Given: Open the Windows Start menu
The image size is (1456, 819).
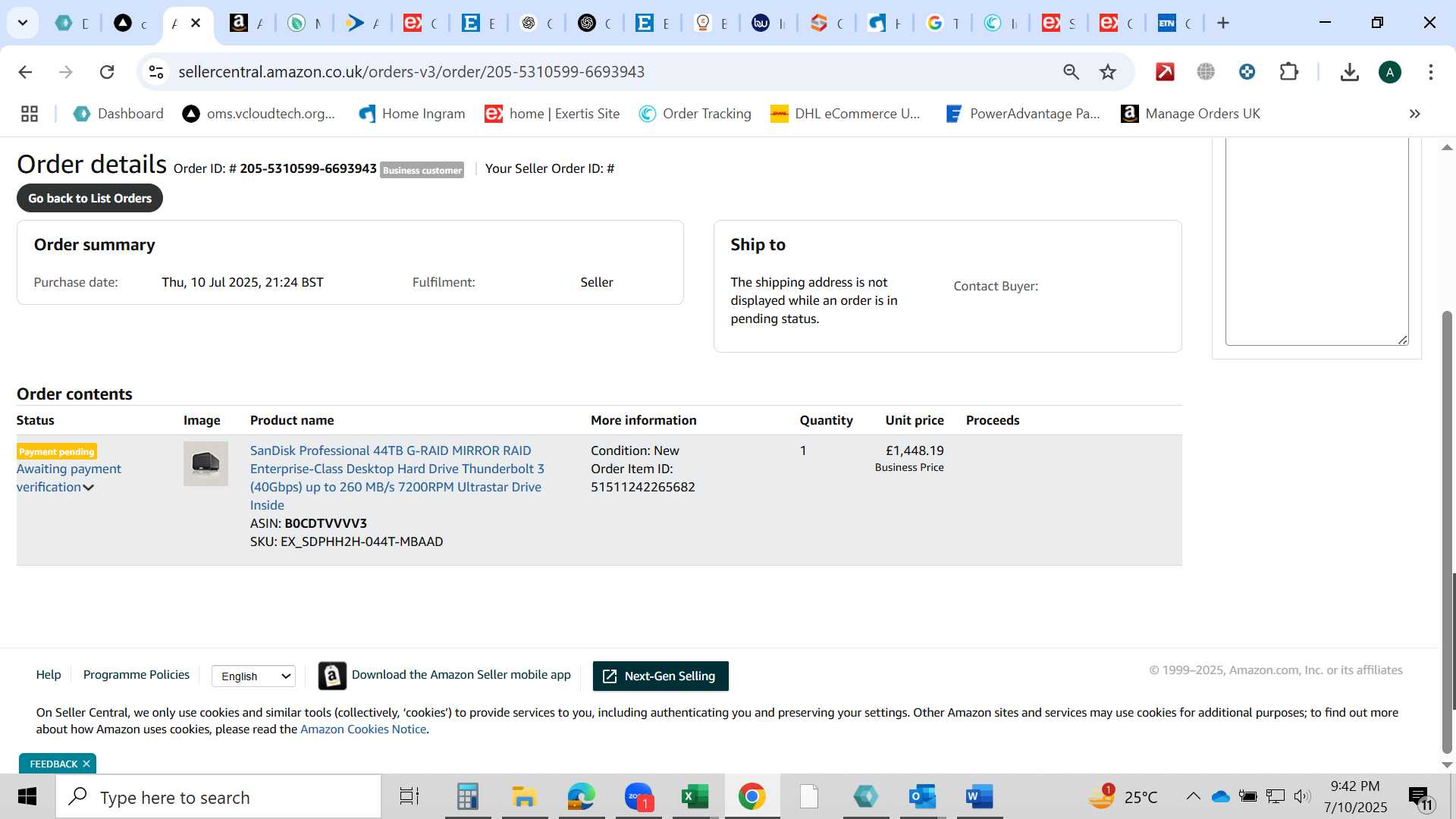Looking at the screenshot, I should (x=27, y=797).
